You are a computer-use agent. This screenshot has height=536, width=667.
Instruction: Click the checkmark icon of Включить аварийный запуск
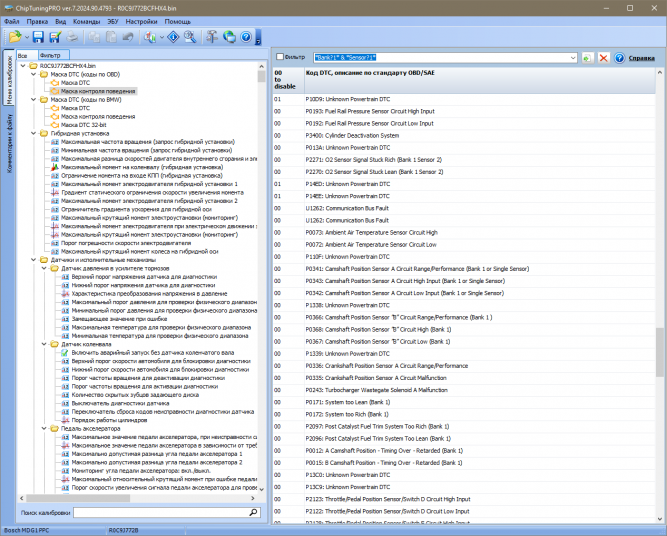pyautogui.click(x=65, y=352)
